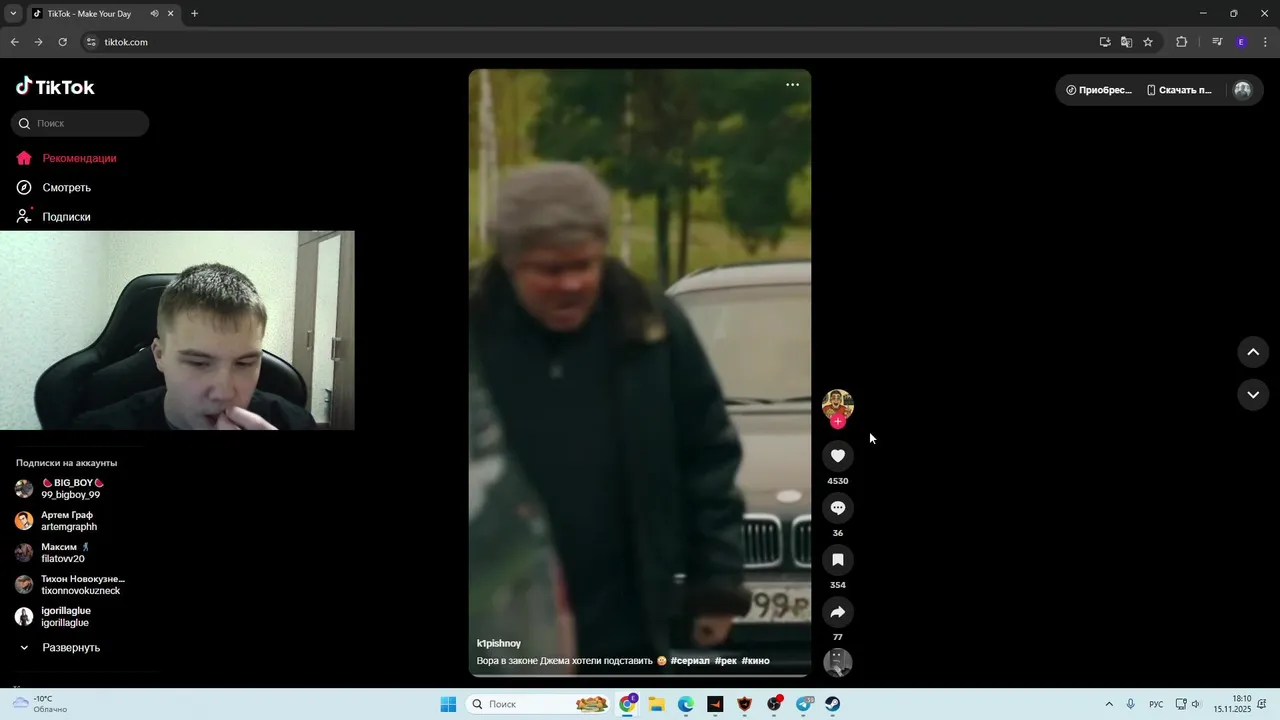Screen dimensions: 1280x720
Task: Open the Рекомендации feed
Action: pyautogui.click(x=67, y=158)
